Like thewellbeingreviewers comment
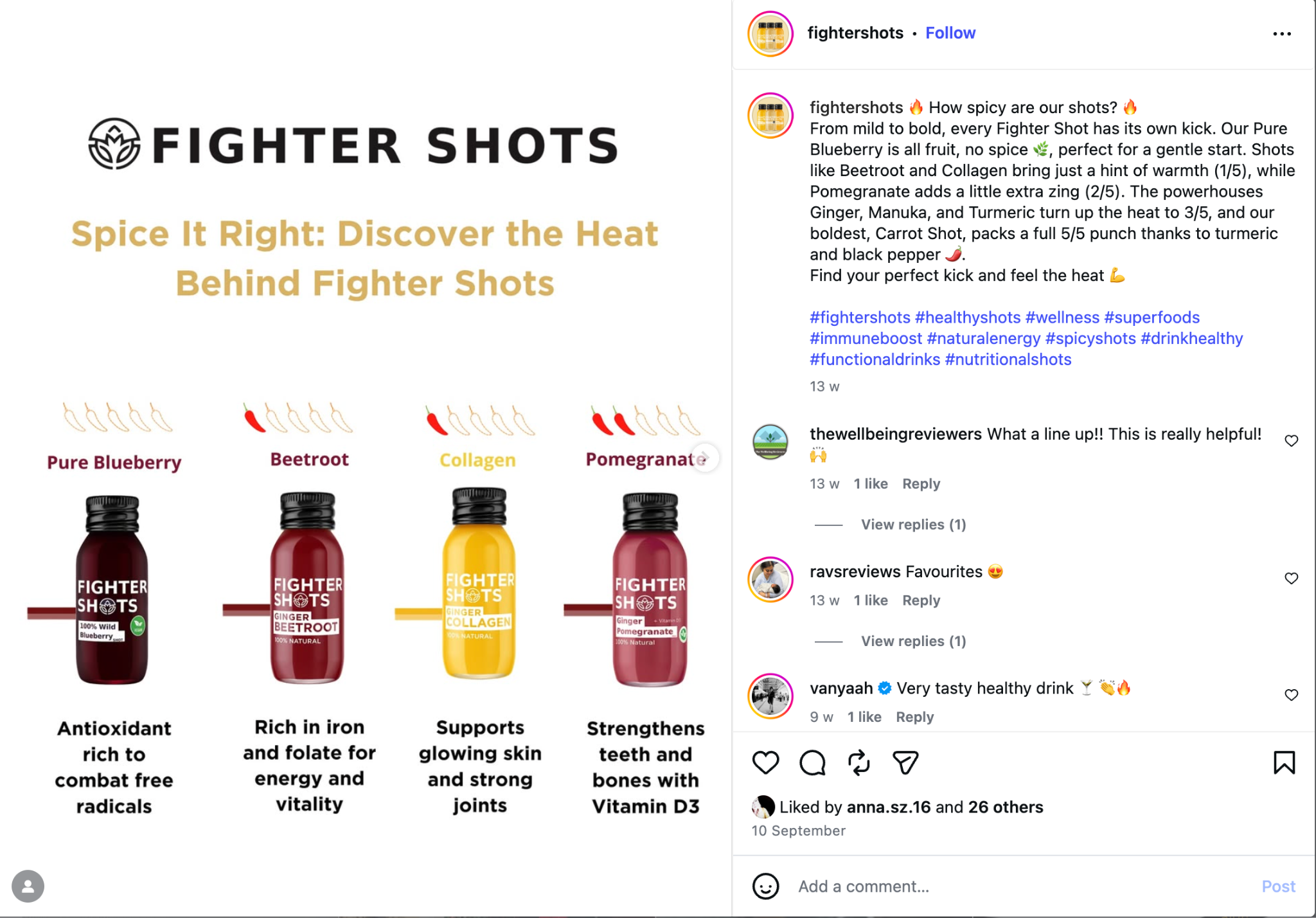 pyautogui.click(x=1291, y=440)
